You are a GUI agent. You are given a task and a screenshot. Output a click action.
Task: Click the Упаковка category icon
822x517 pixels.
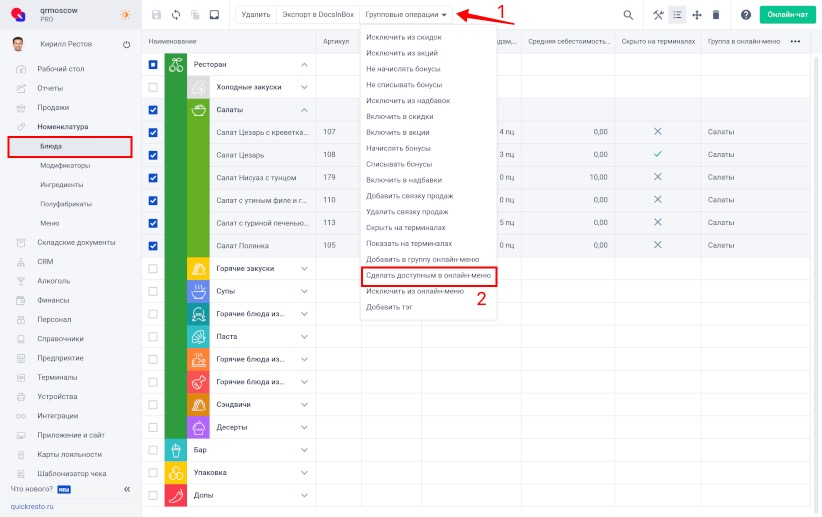click(x=176, y=472)
